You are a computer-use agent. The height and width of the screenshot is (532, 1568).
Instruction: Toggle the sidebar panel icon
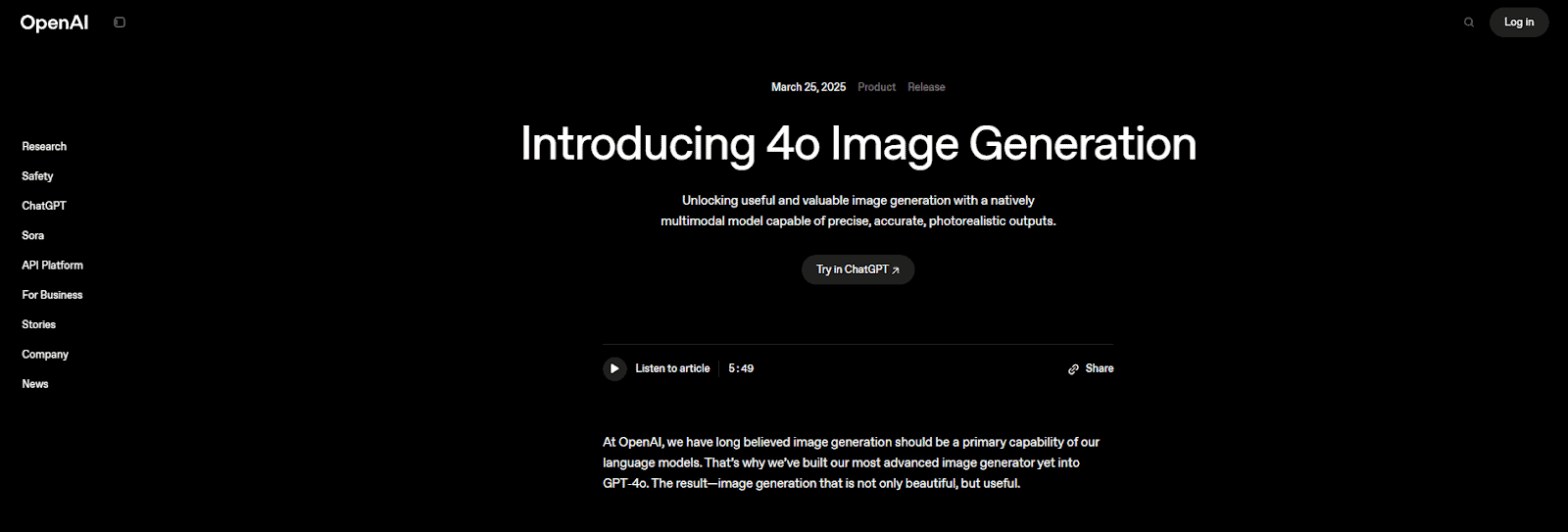coord(120,23)
